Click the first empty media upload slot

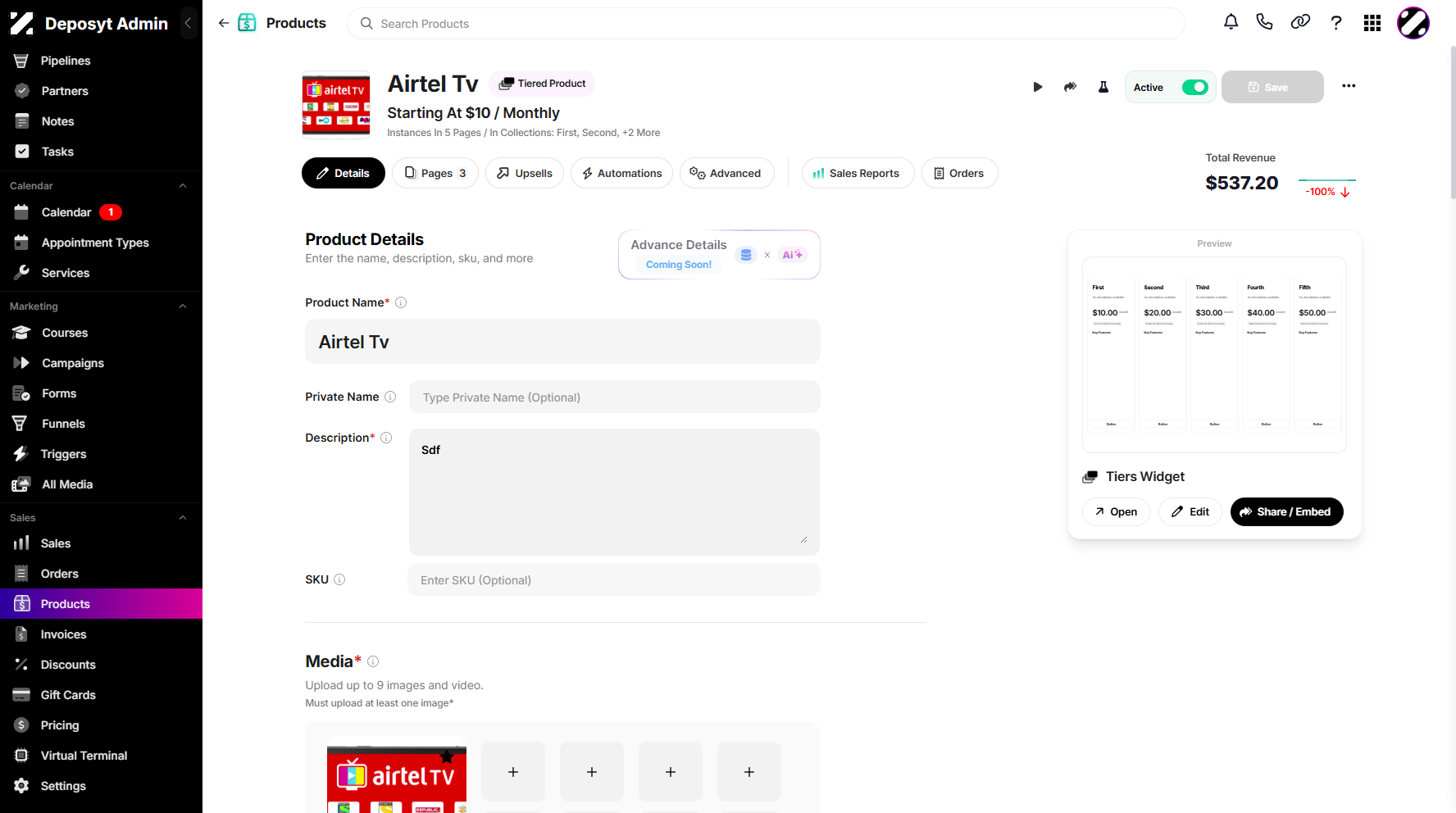[x=513, y=771]
